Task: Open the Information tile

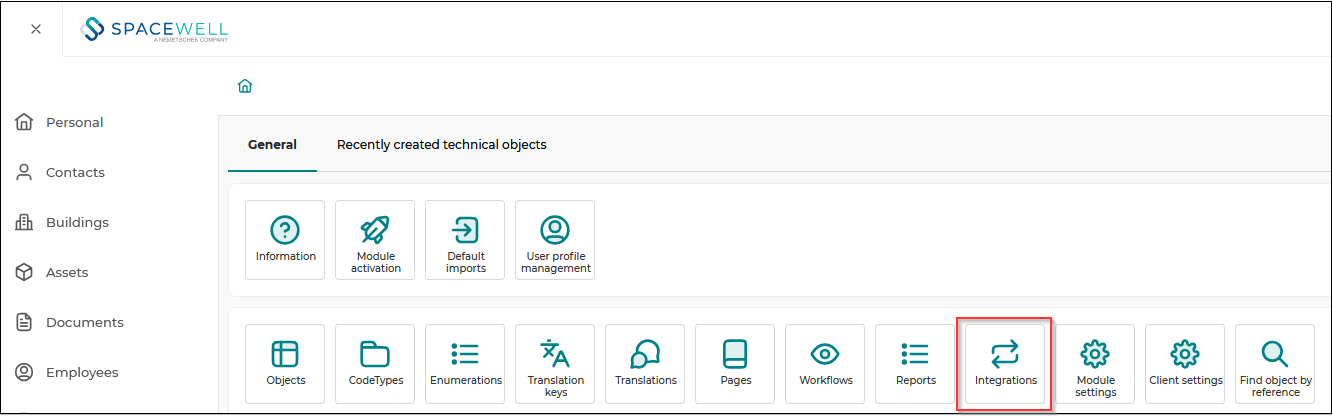Action: pyautogui.click(x=285, y=240)
